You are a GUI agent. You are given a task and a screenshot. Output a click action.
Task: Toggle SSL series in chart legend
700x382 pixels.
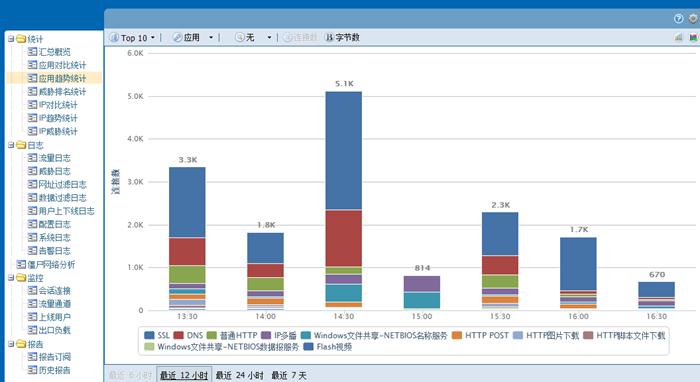point(157,335)
